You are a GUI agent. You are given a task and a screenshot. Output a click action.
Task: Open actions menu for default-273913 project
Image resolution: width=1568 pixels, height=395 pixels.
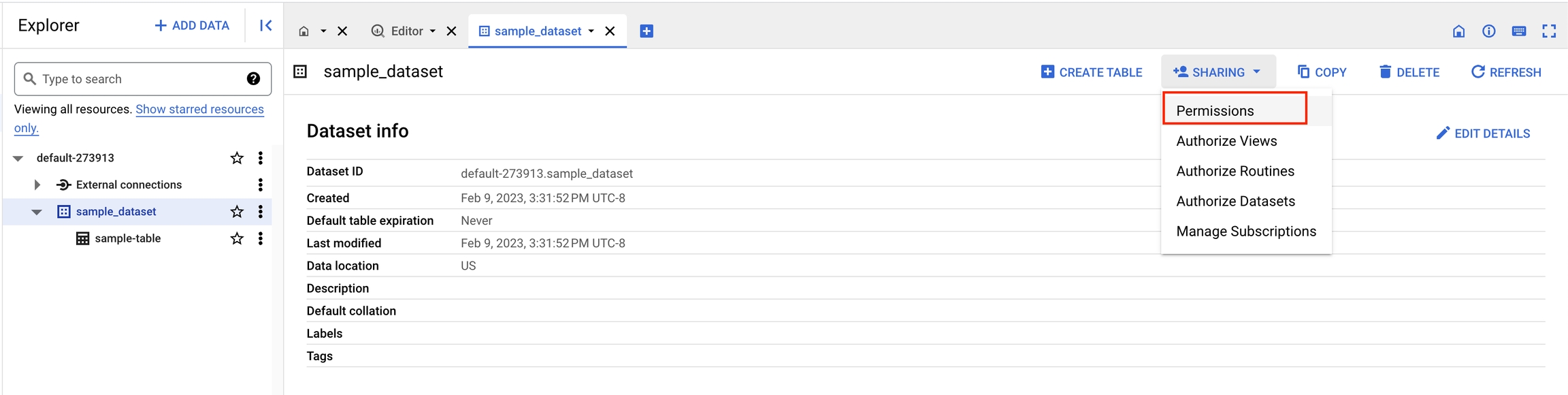point(260,158)
